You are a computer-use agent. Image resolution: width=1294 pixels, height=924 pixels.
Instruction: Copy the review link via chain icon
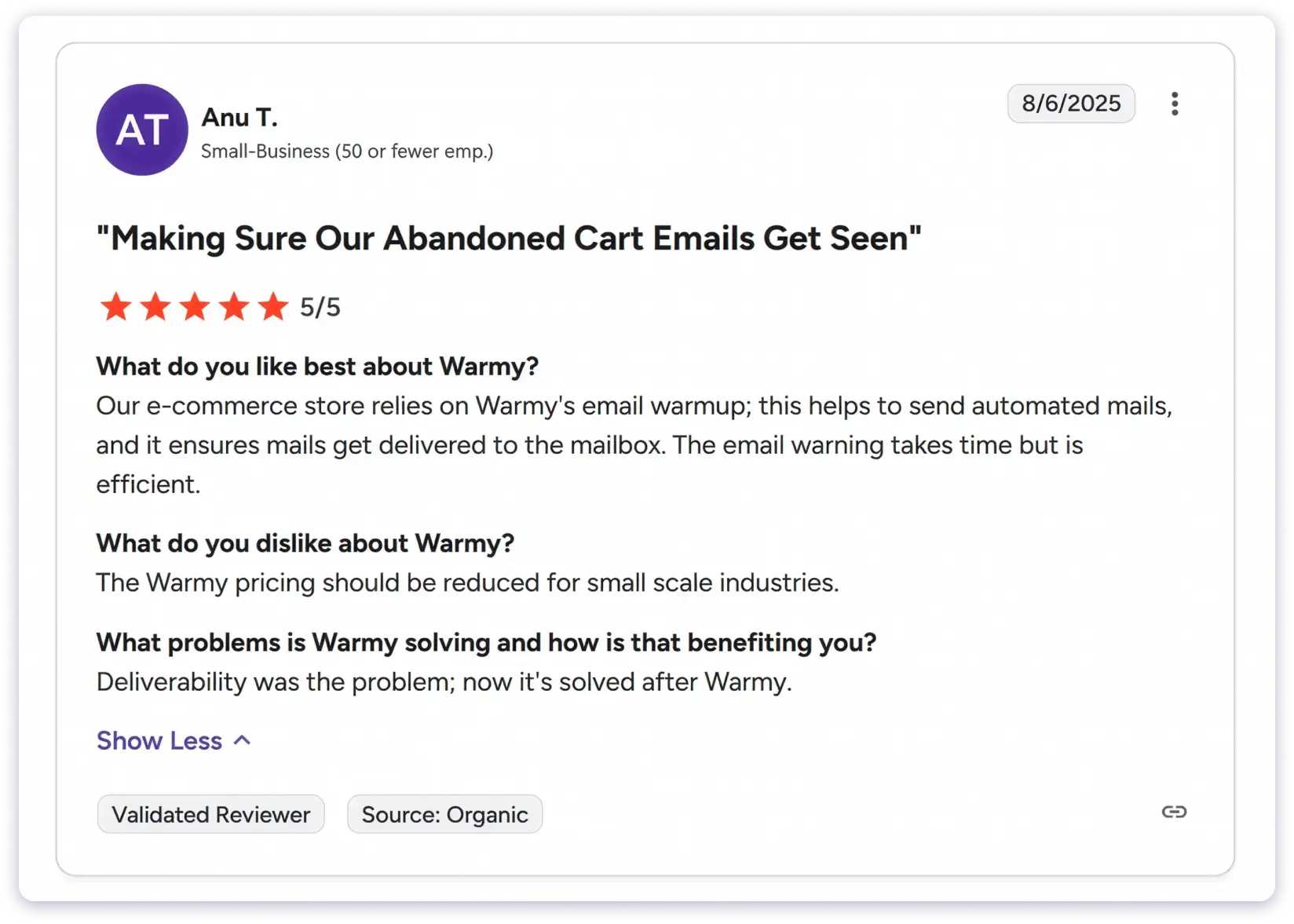coord(1174,812)
